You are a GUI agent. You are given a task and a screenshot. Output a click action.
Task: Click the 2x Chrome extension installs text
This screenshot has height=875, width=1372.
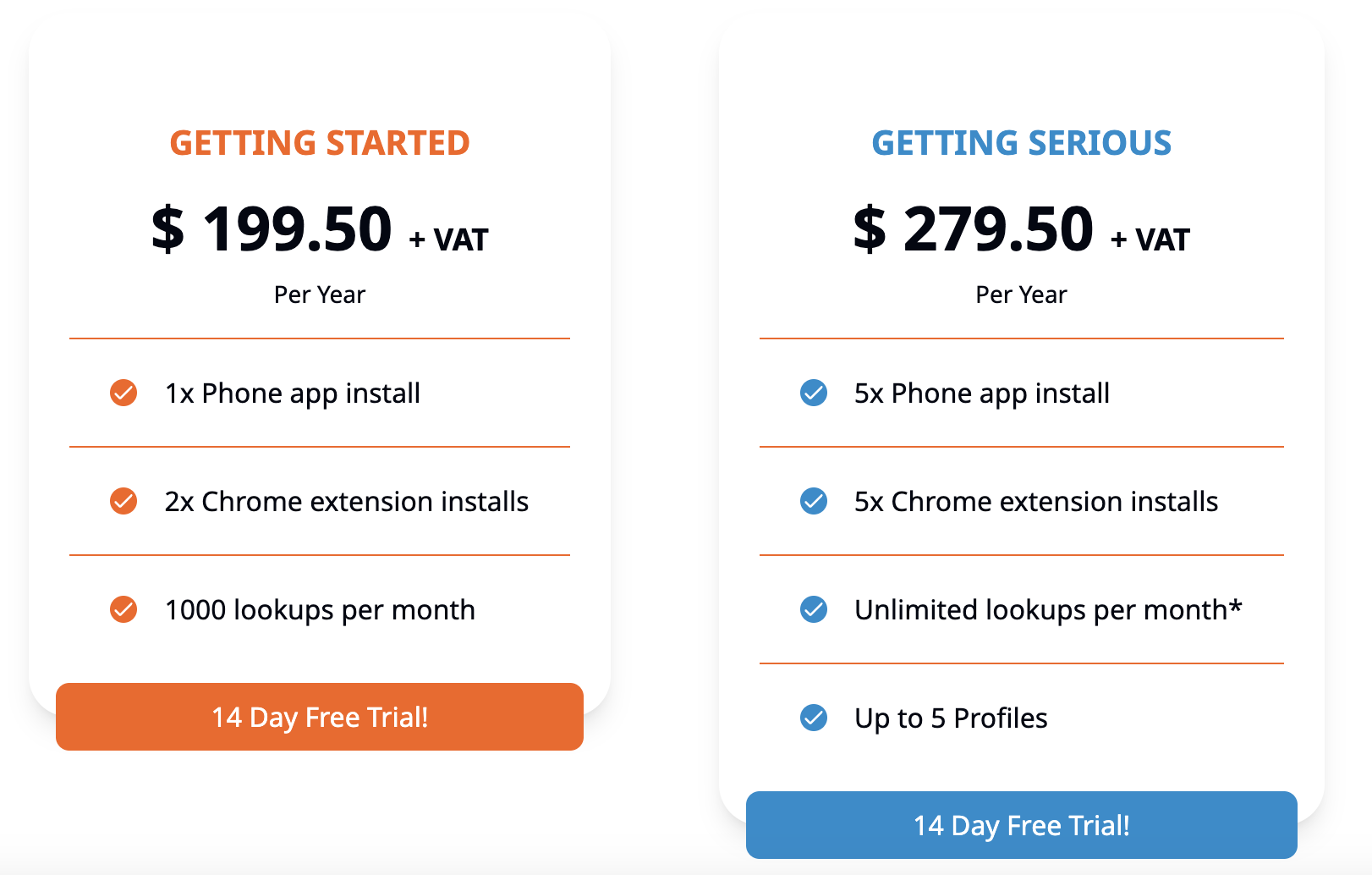click(x=347, y=501)
